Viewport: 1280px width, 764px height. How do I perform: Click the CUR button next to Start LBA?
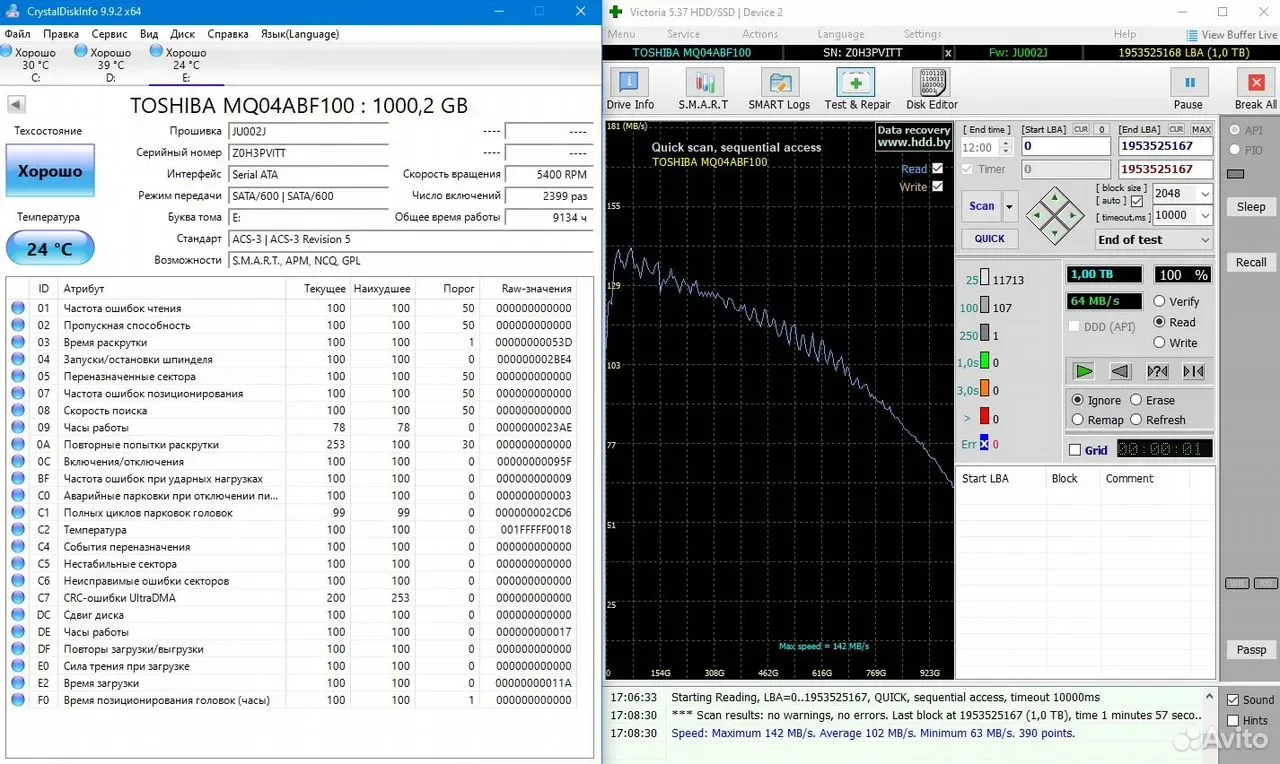(1081, 129)
